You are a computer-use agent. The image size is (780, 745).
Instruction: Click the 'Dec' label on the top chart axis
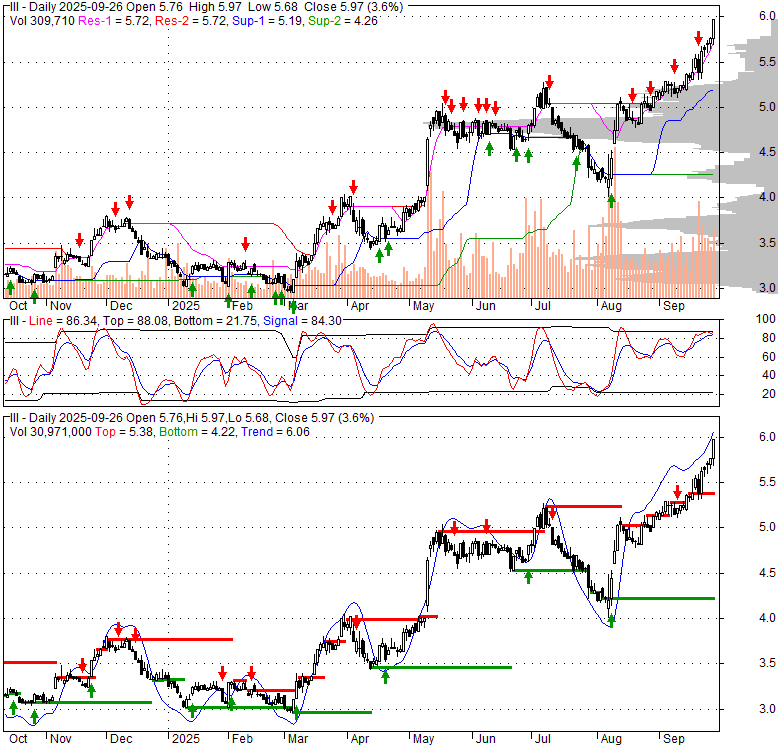tap(121, 306)
